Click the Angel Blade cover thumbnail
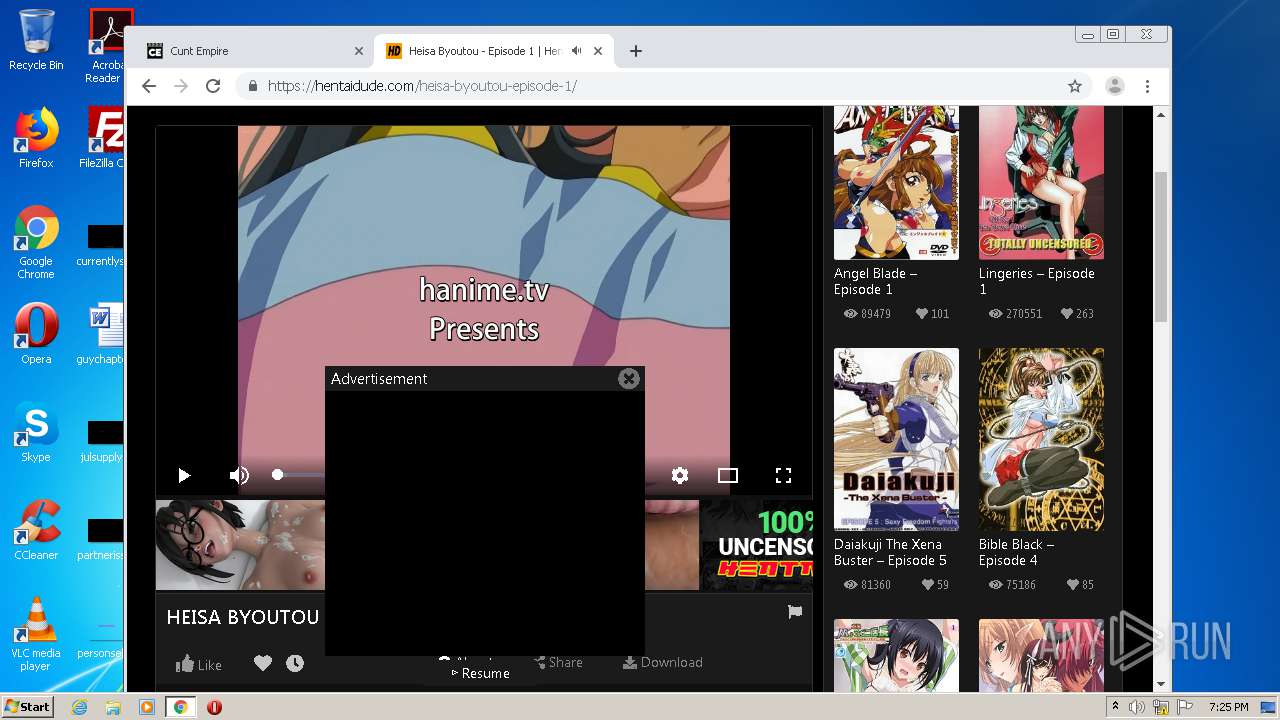This screenshot has width=1280, height=720. point(896,182)
